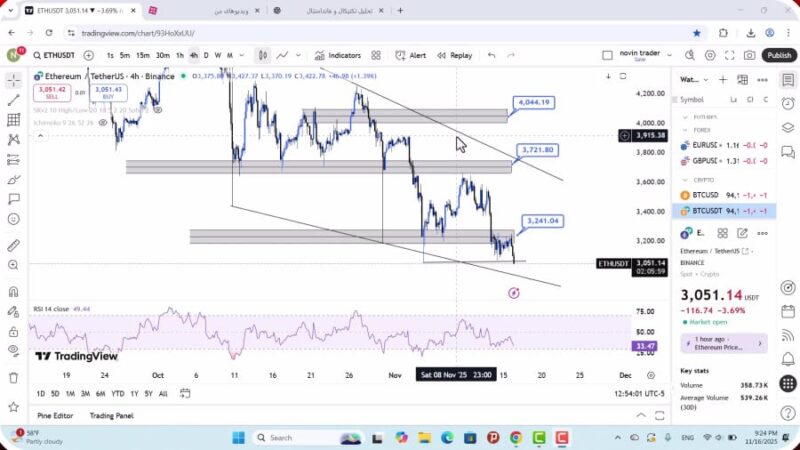Expand the time interval dropdown arrow
This screenshot has width=800, height=450.
tap(241, 55)
